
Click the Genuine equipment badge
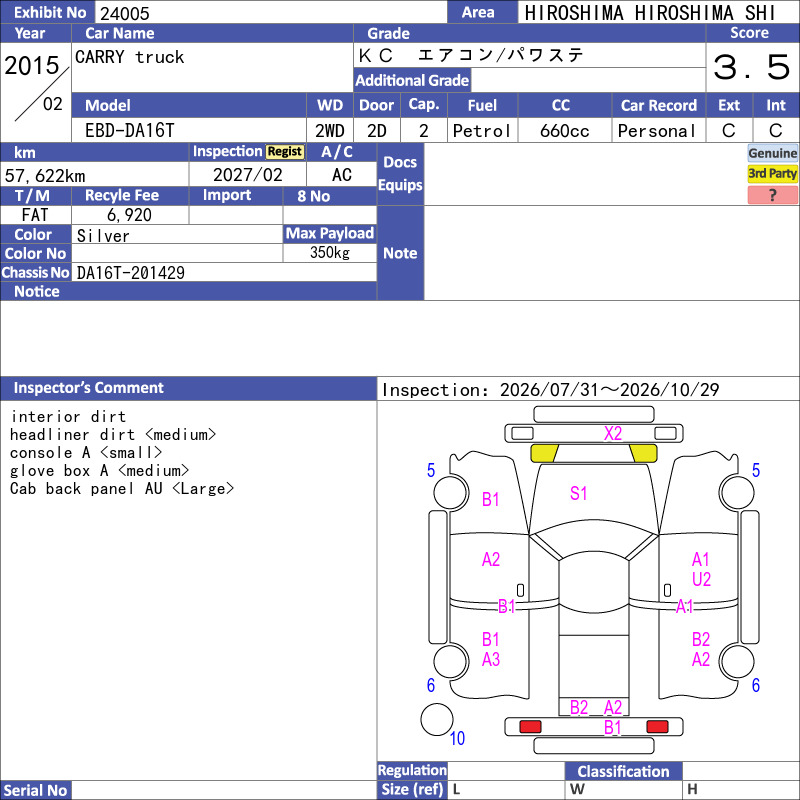[x=772, y=153]
